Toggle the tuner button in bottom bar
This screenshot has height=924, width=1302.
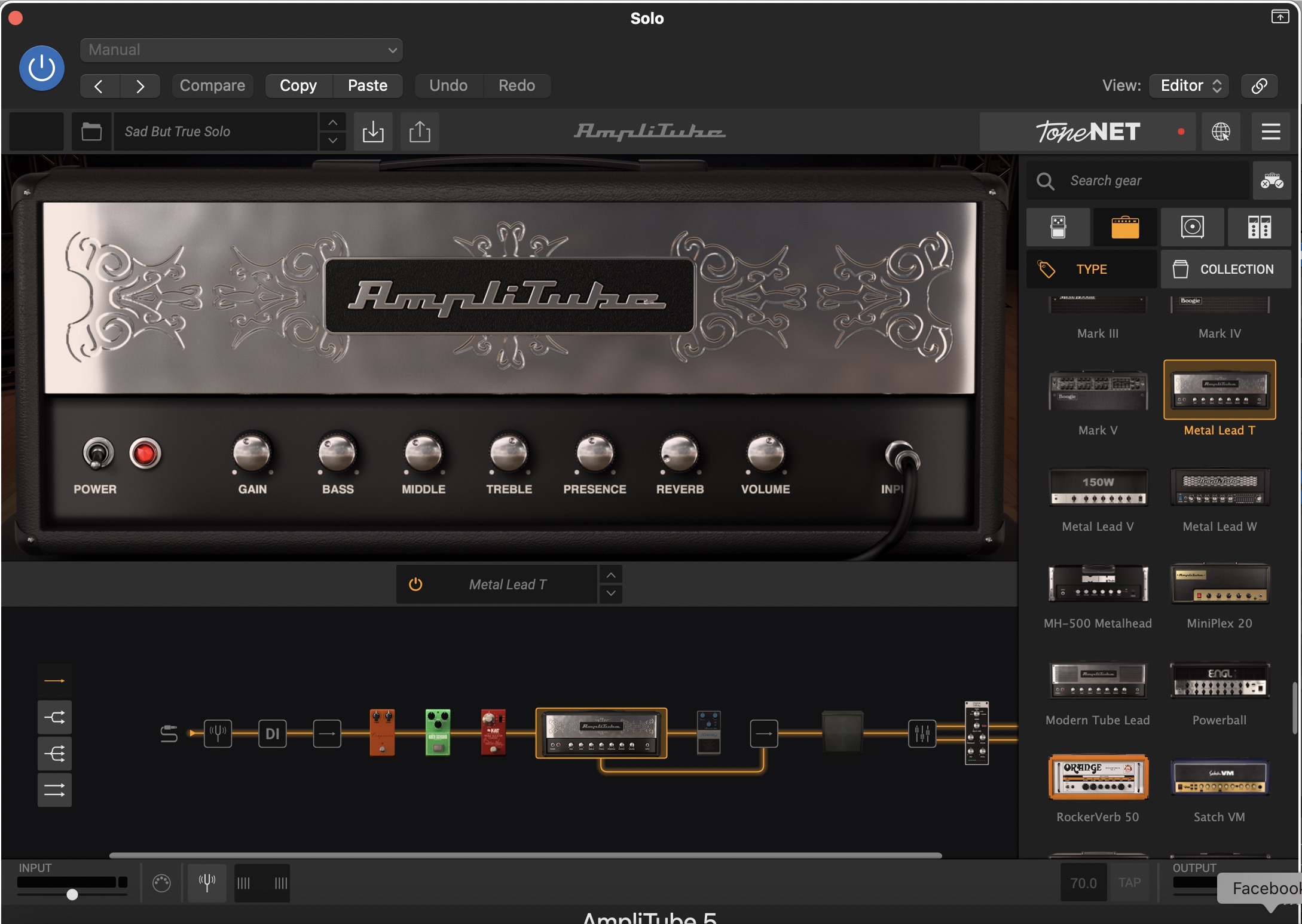pyautogui.click(x=207, y=883)
